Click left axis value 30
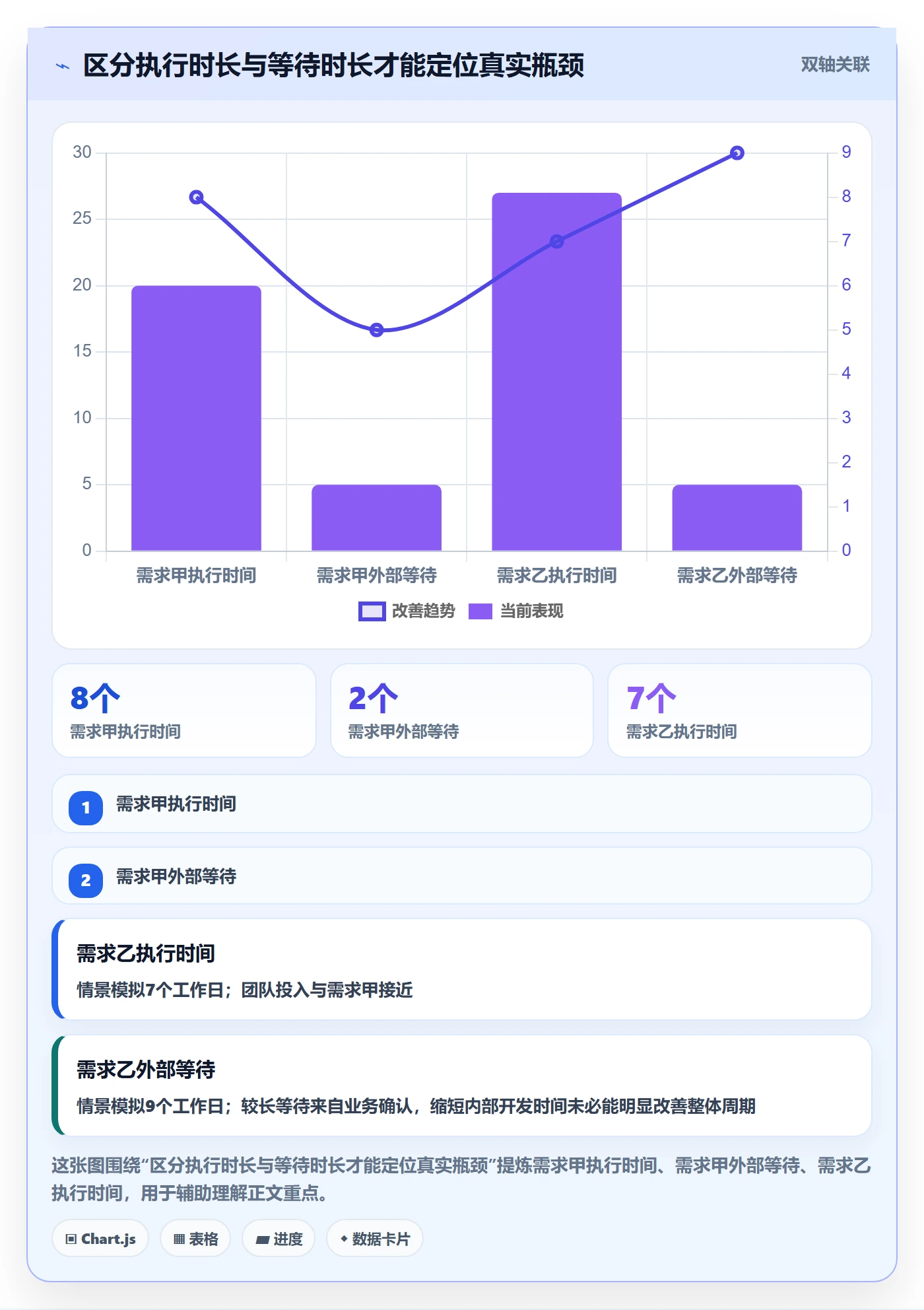This screenshot has height=1310, width=924. point(82,153)
